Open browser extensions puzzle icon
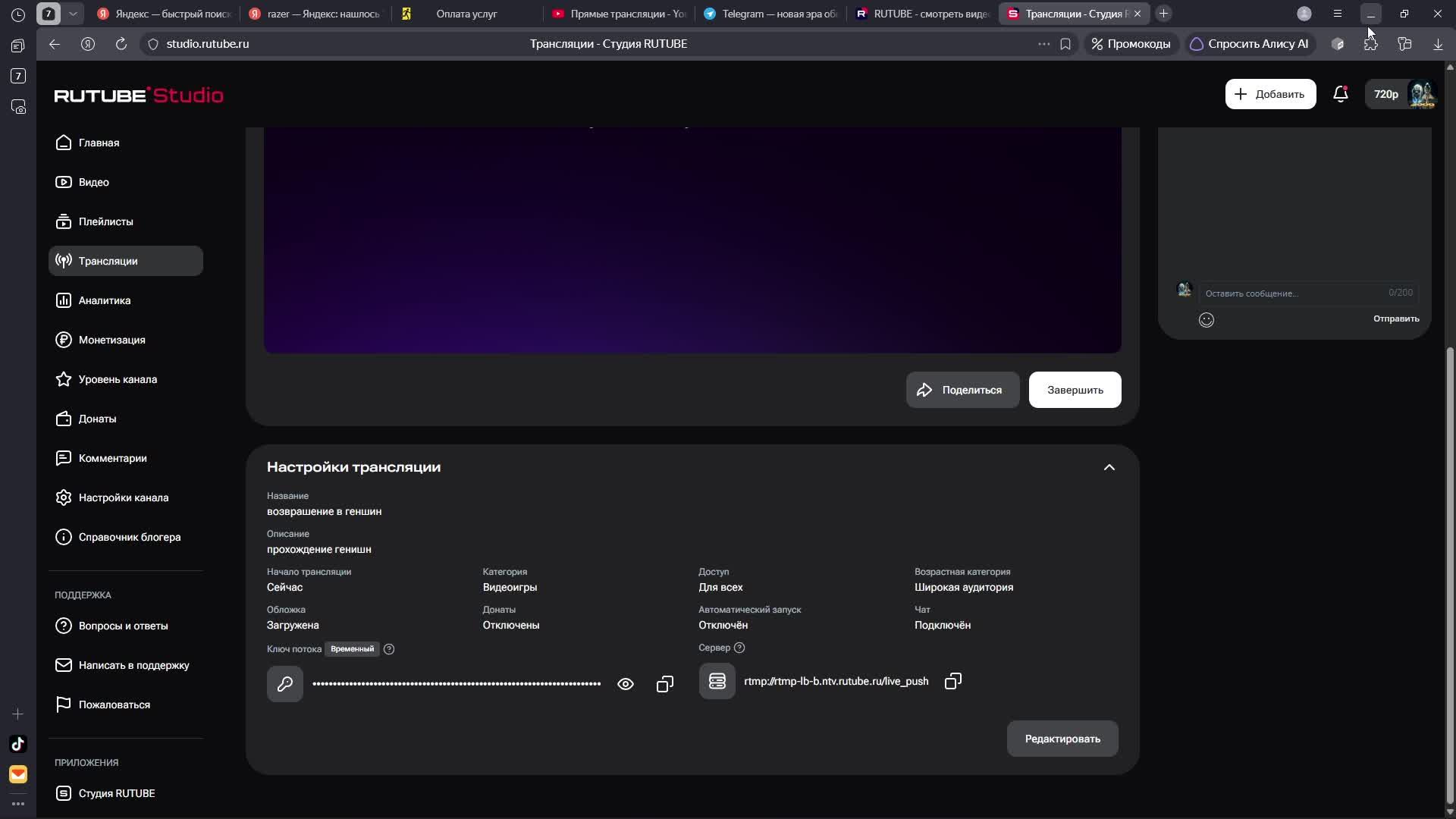Image resolution: width=1456 pixels, height=819 pixels. (x=1371, y=44)
